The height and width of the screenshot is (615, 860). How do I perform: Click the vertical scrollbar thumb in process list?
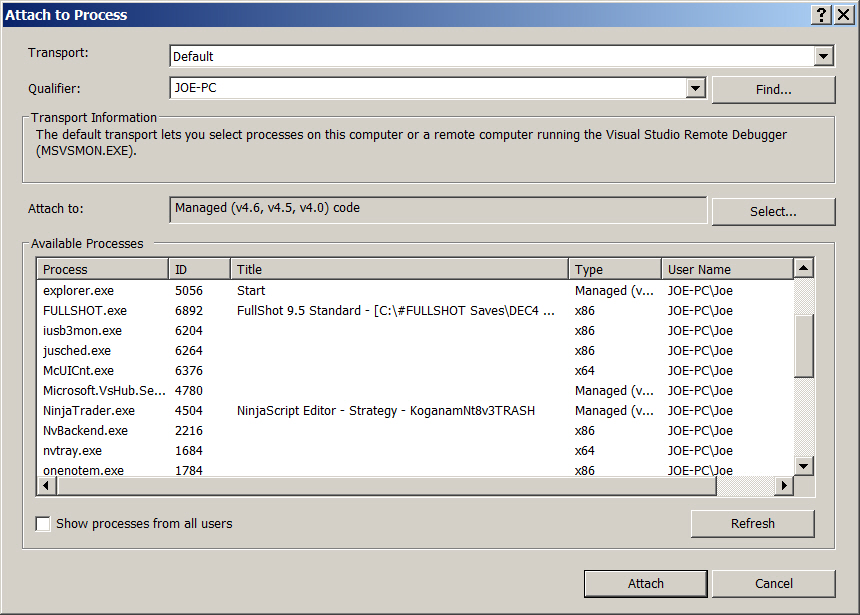[804, 346]
